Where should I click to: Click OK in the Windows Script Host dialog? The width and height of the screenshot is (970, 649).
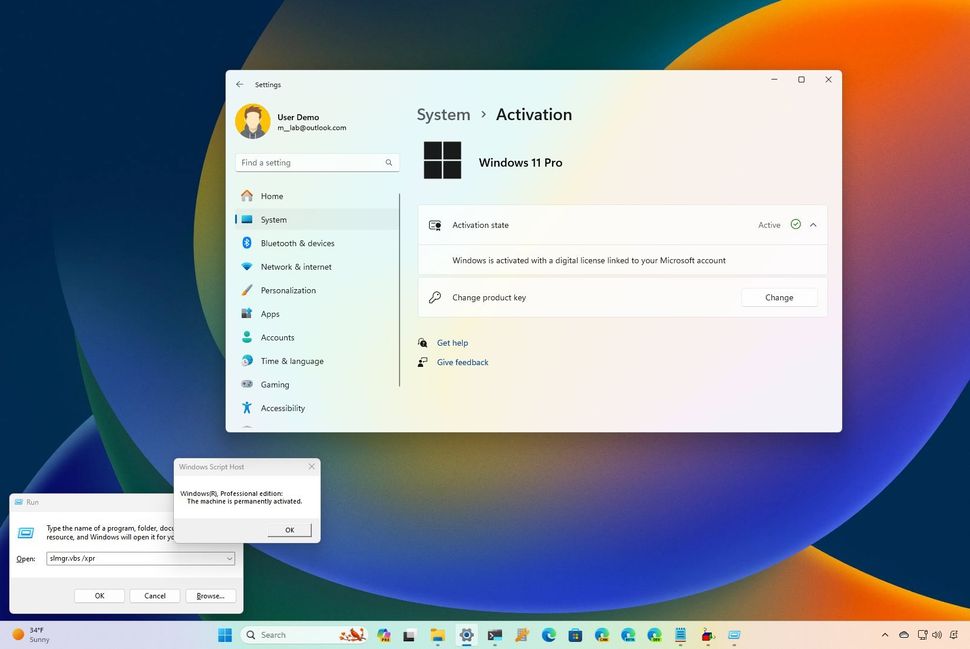click(289, 529)
